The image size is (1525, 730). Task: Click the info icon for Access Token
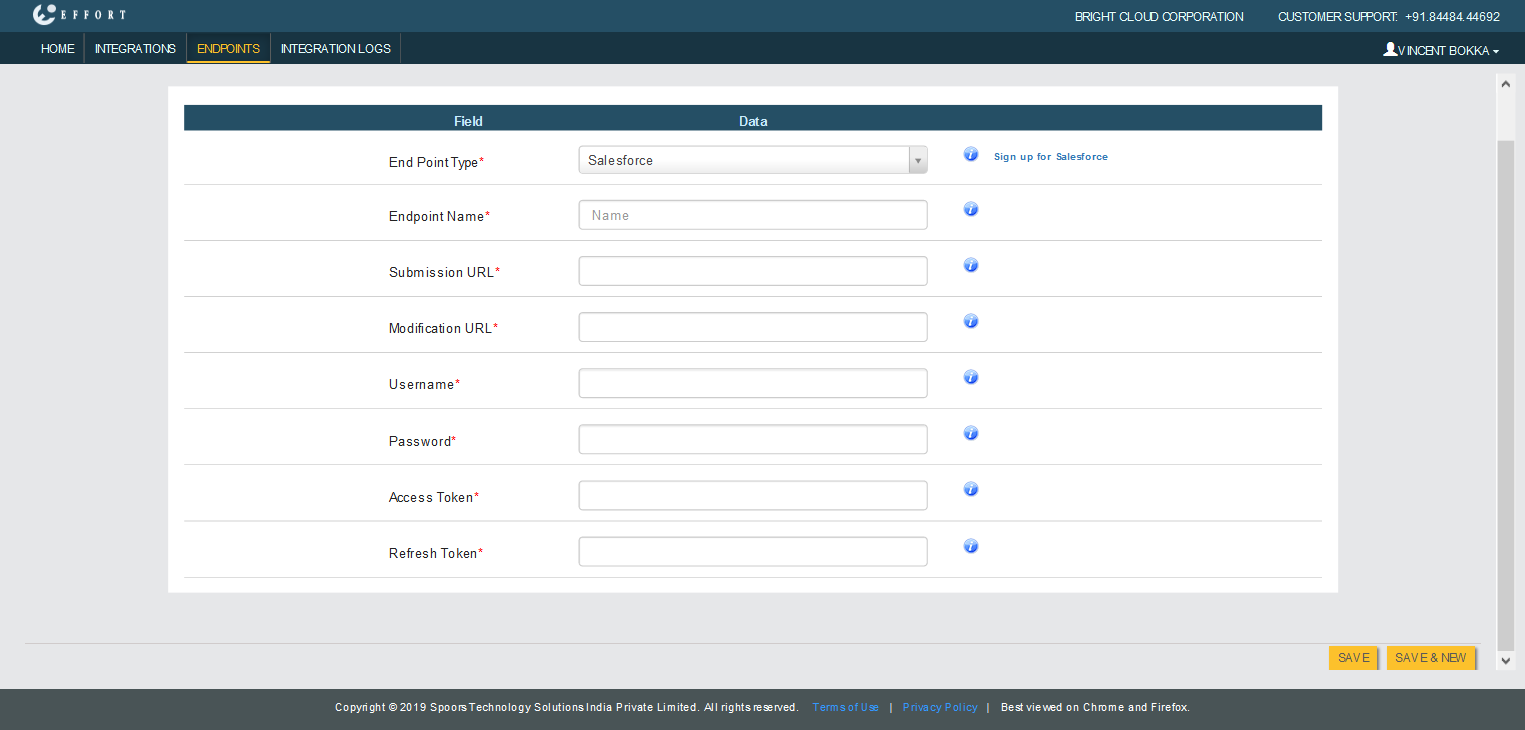[x=970, y=489]
